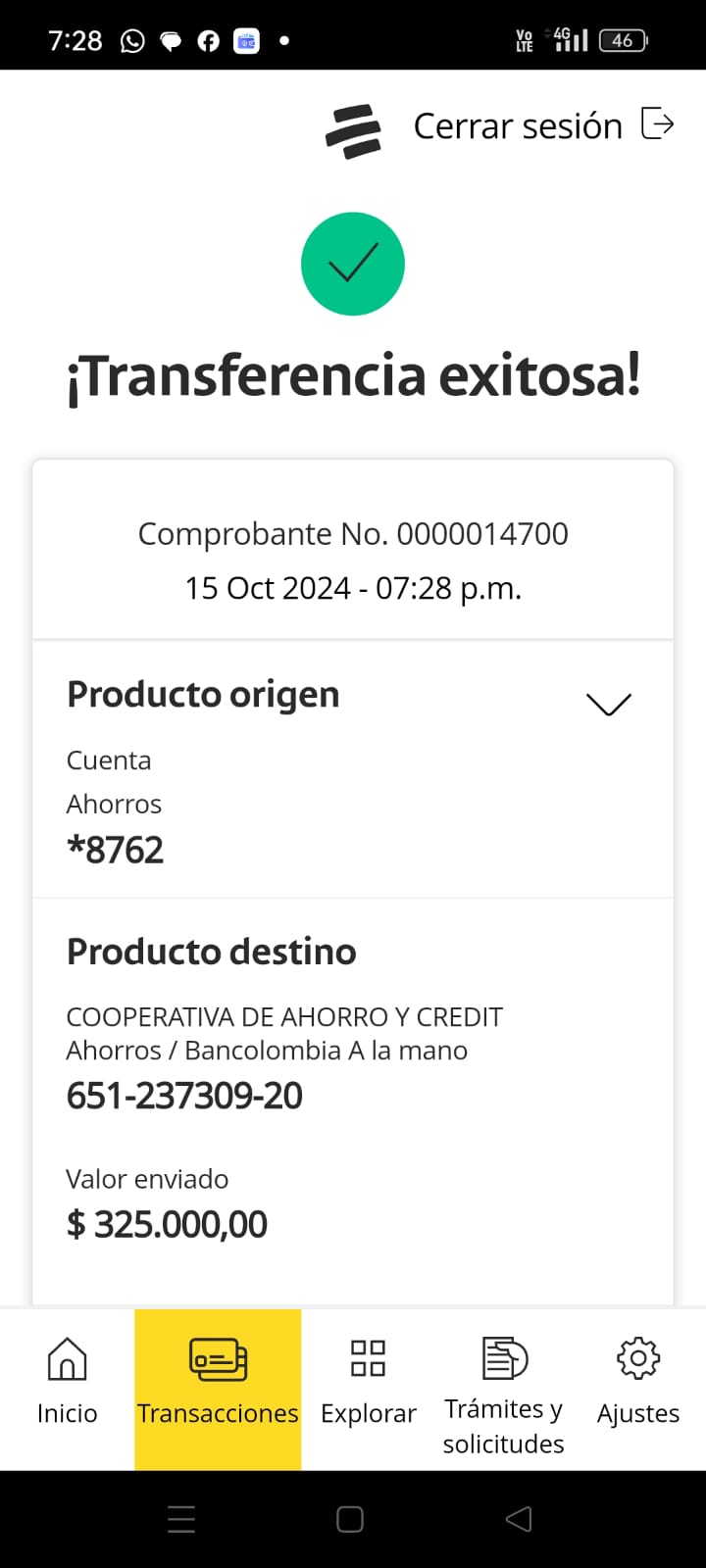
Task: Tap the Android back navigation button
Action: 519,1519
